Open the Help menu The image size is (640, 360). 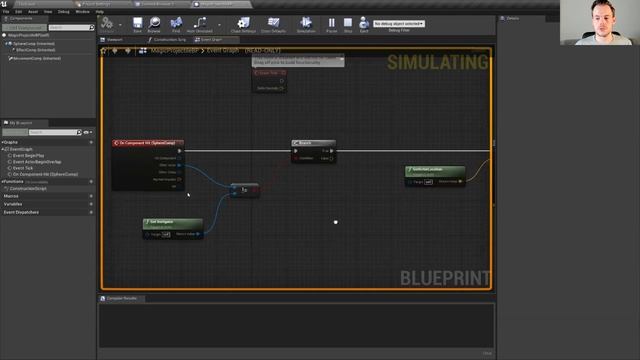point(100,12)
